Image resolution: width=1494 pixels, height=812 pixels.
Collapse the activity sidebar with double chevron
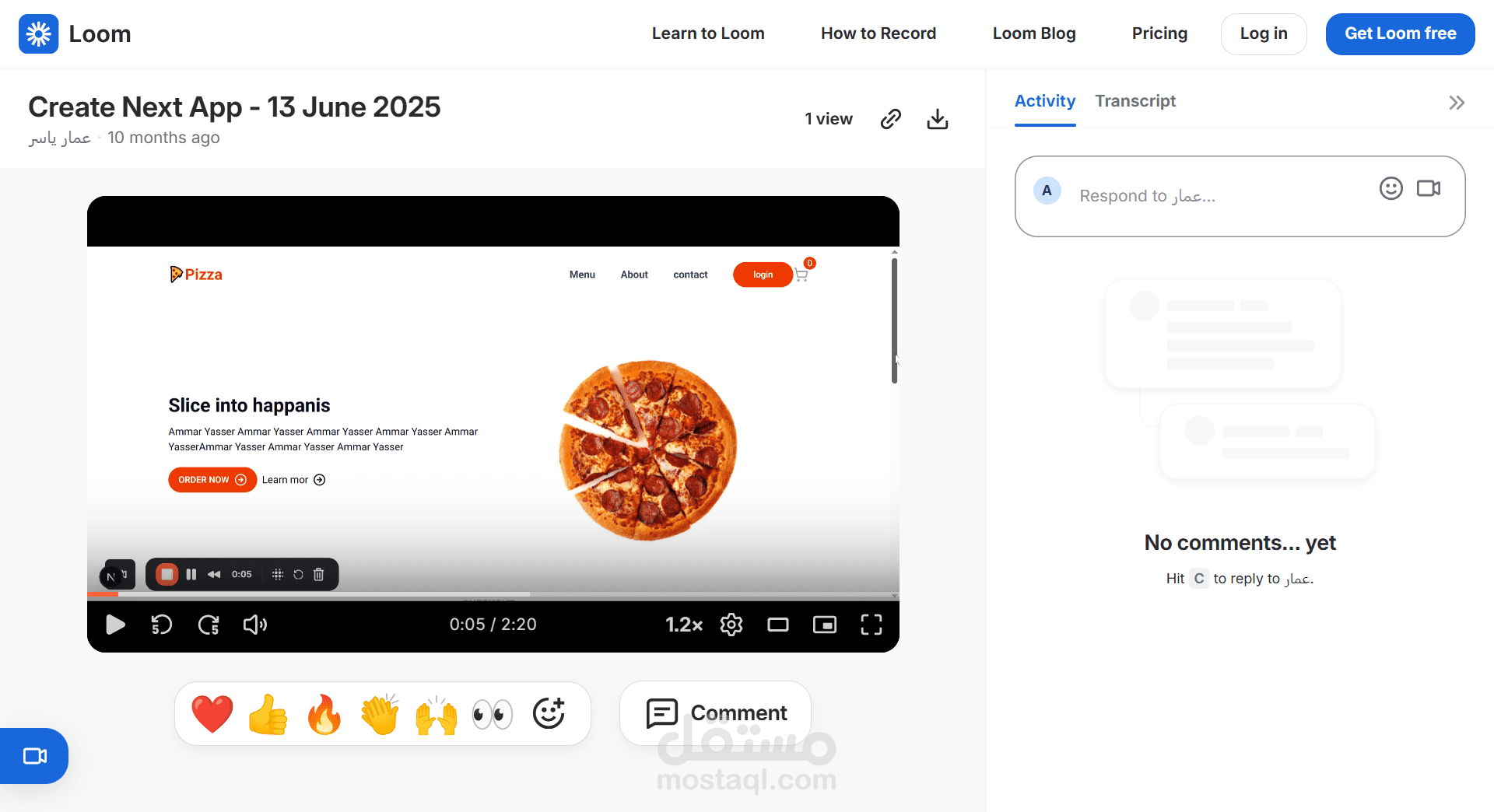pyautogui.click(x=1457, y=103)
